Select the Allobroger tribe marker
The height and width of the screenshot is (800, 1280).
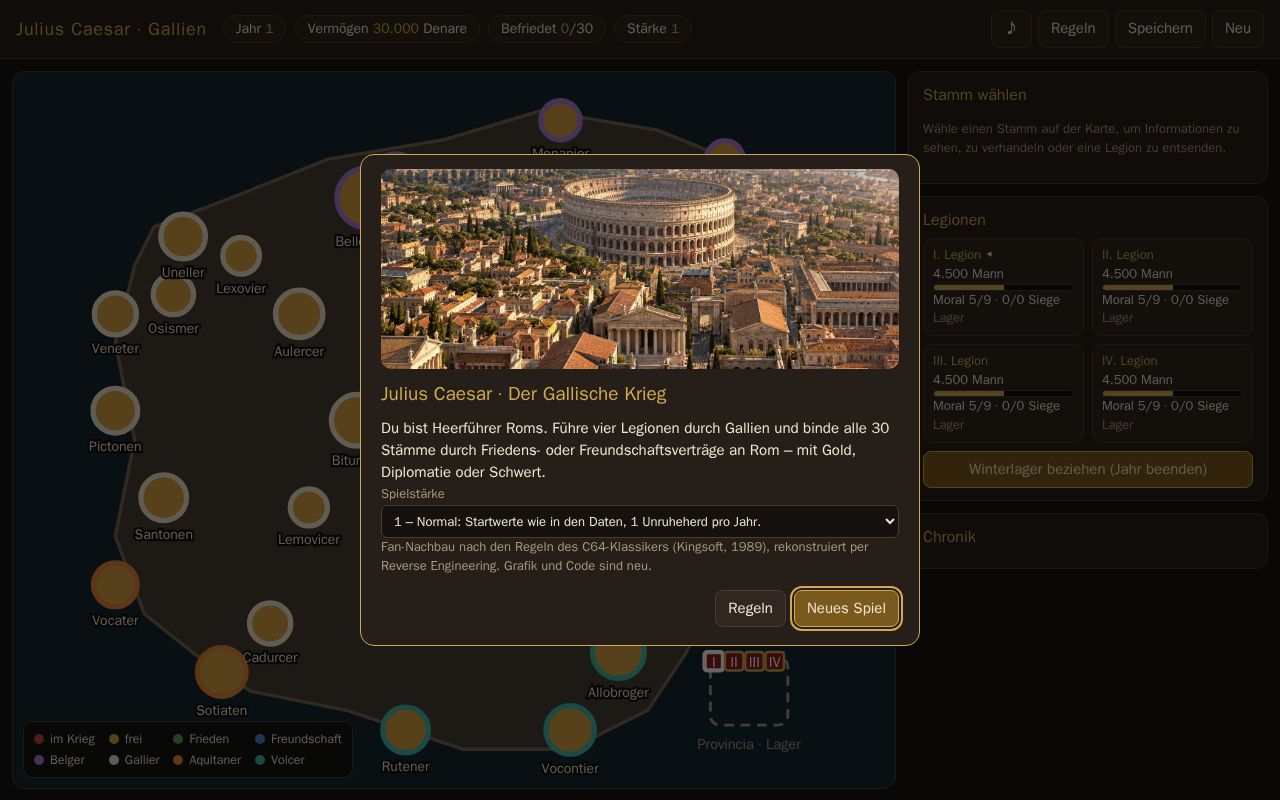[x=618, y=653]
